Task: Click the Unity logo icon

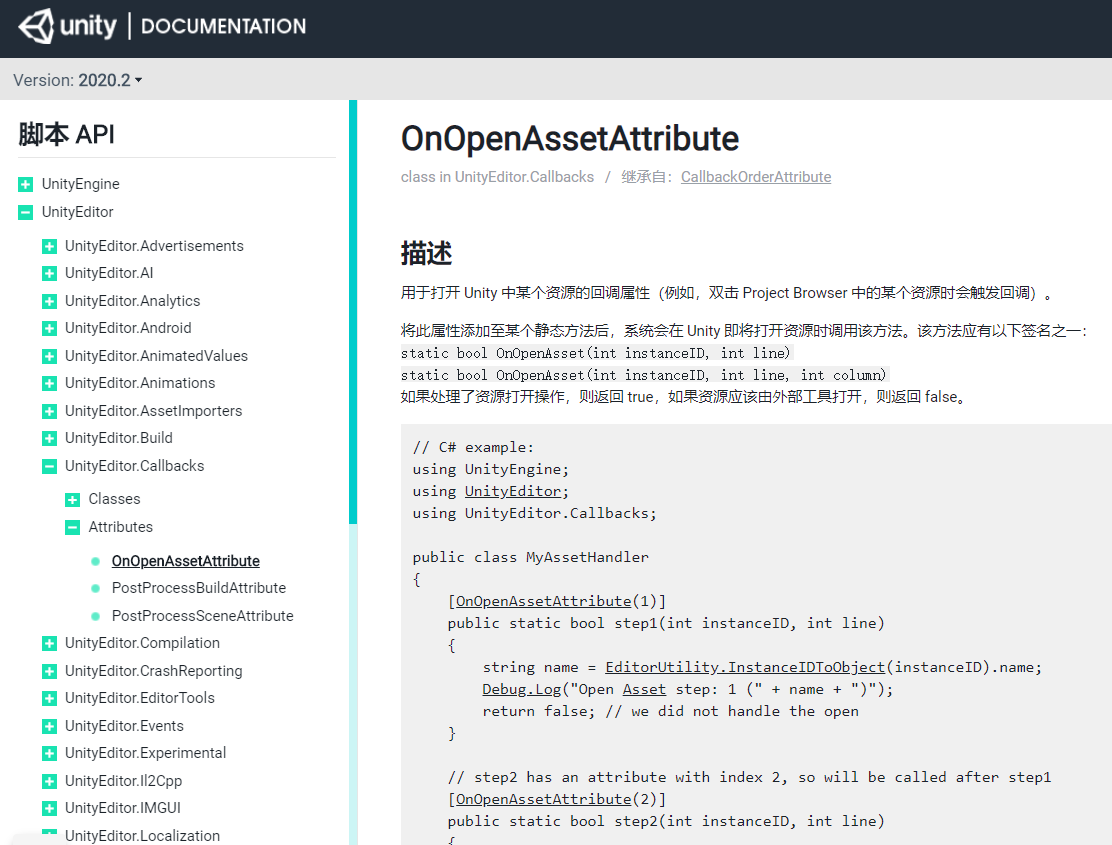Action: (x=36, y=26)
